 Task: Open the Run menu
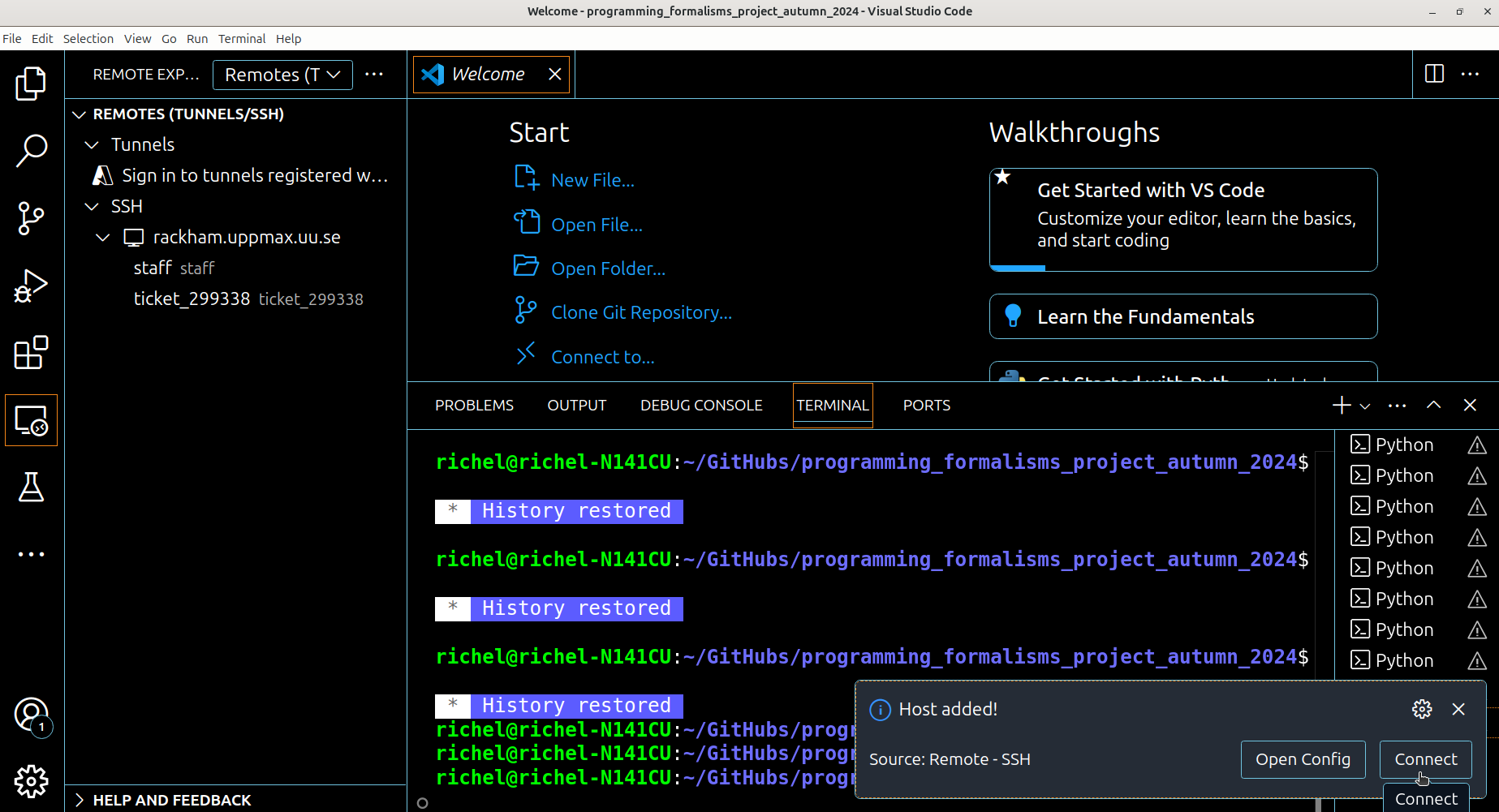197,38
